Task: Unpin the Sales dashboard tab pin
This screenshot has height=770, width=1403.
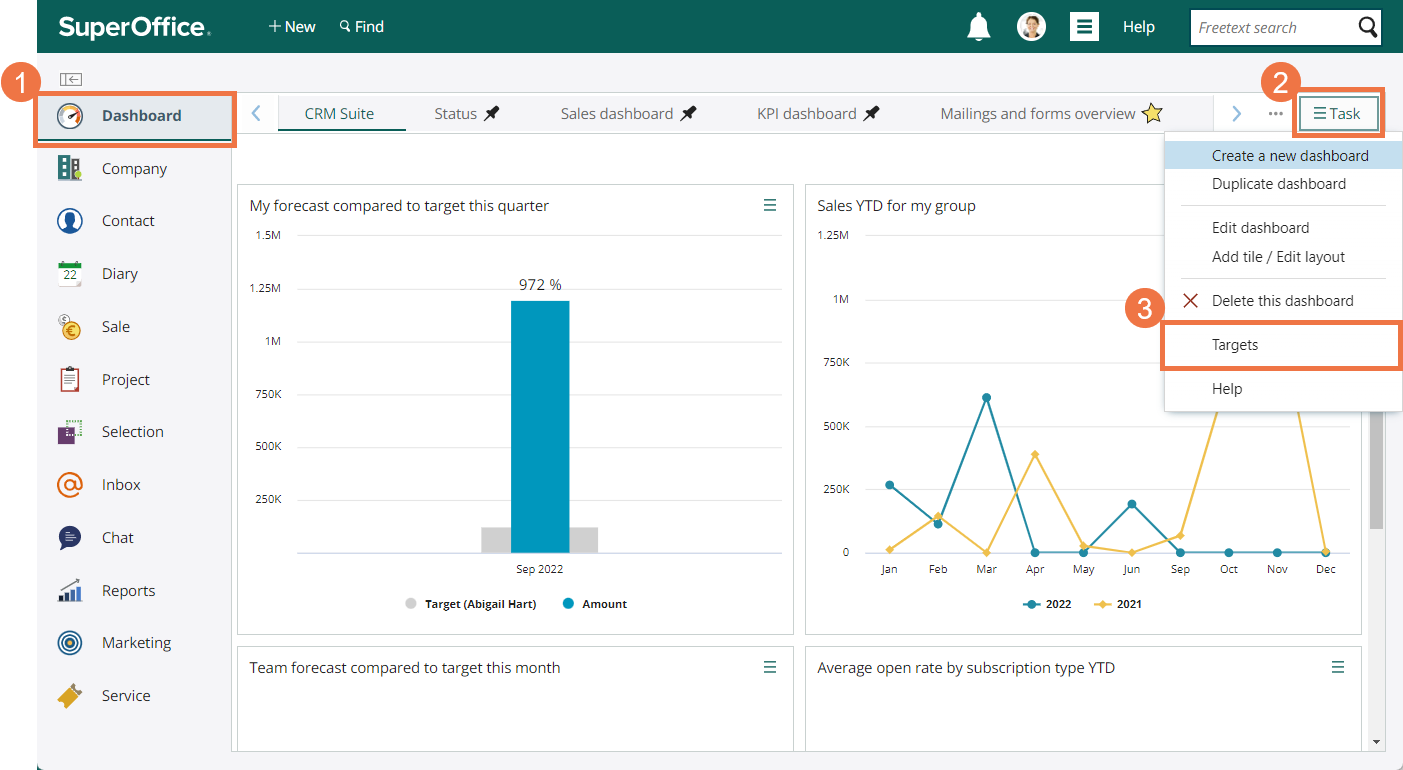Action: [x=688, y=114]
